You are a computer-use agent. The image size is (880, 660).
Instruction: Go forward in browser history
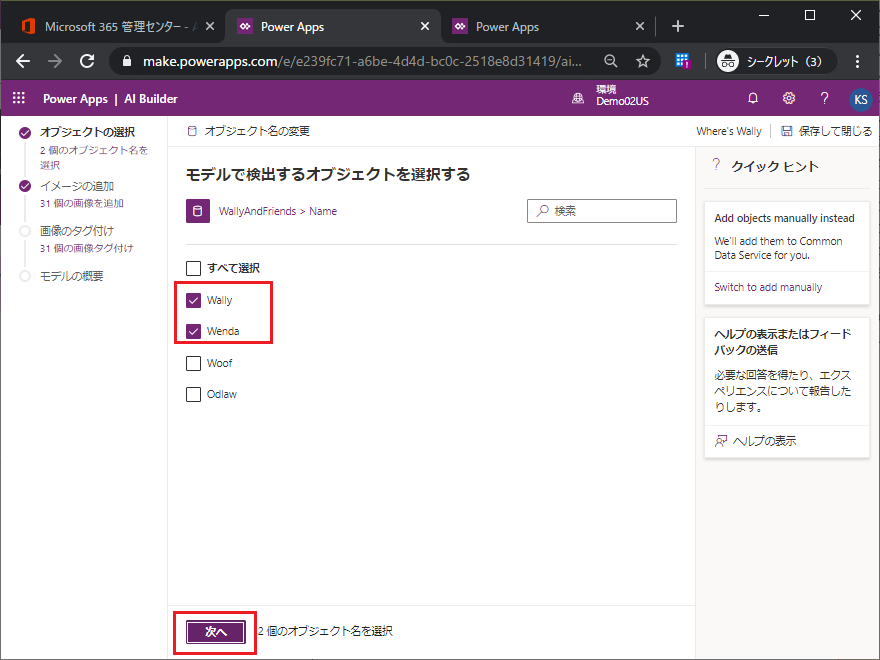click(x=55, y=61)
